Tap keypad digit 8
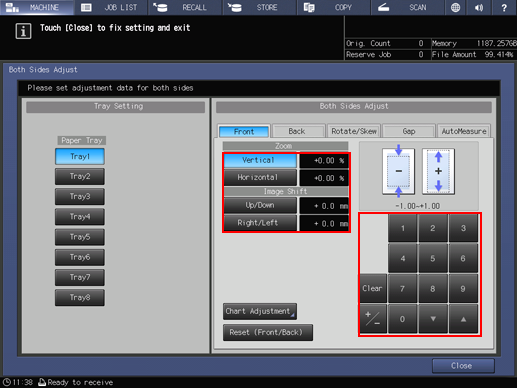Viewport: 517px width, 388px height. pos(433,289)
